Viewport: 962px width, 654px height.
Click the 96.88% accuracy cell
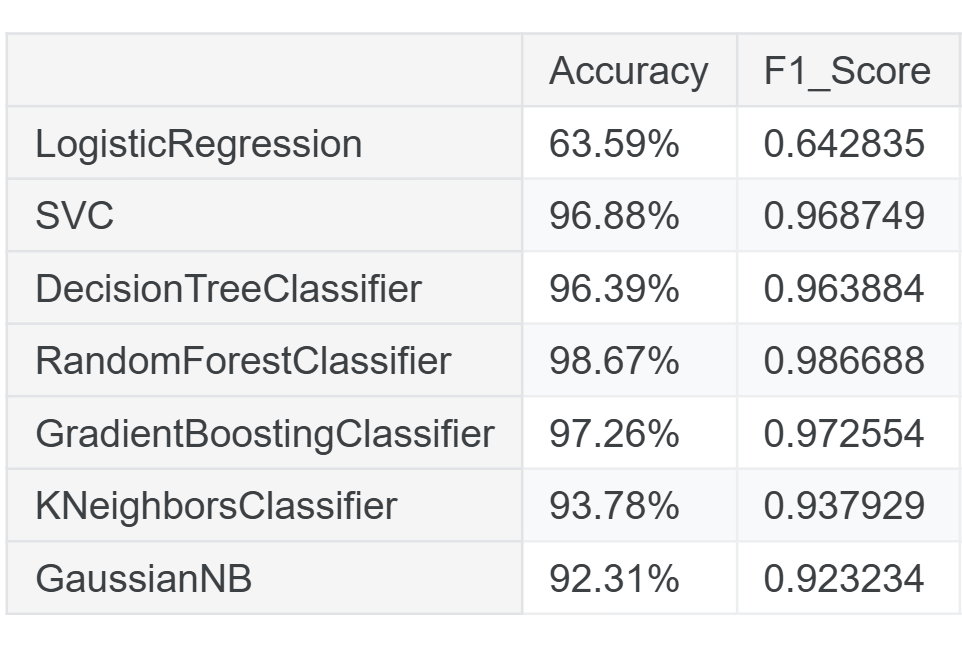(629, 215)
